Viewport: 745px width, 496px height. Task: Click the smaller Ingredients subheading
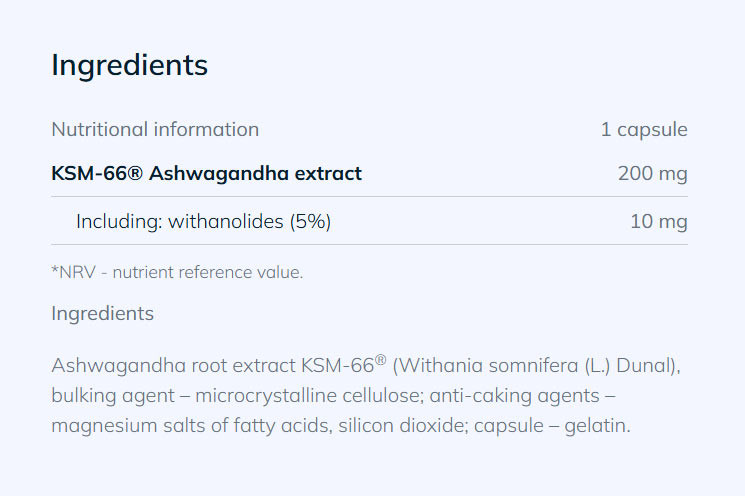pos(102,314)
